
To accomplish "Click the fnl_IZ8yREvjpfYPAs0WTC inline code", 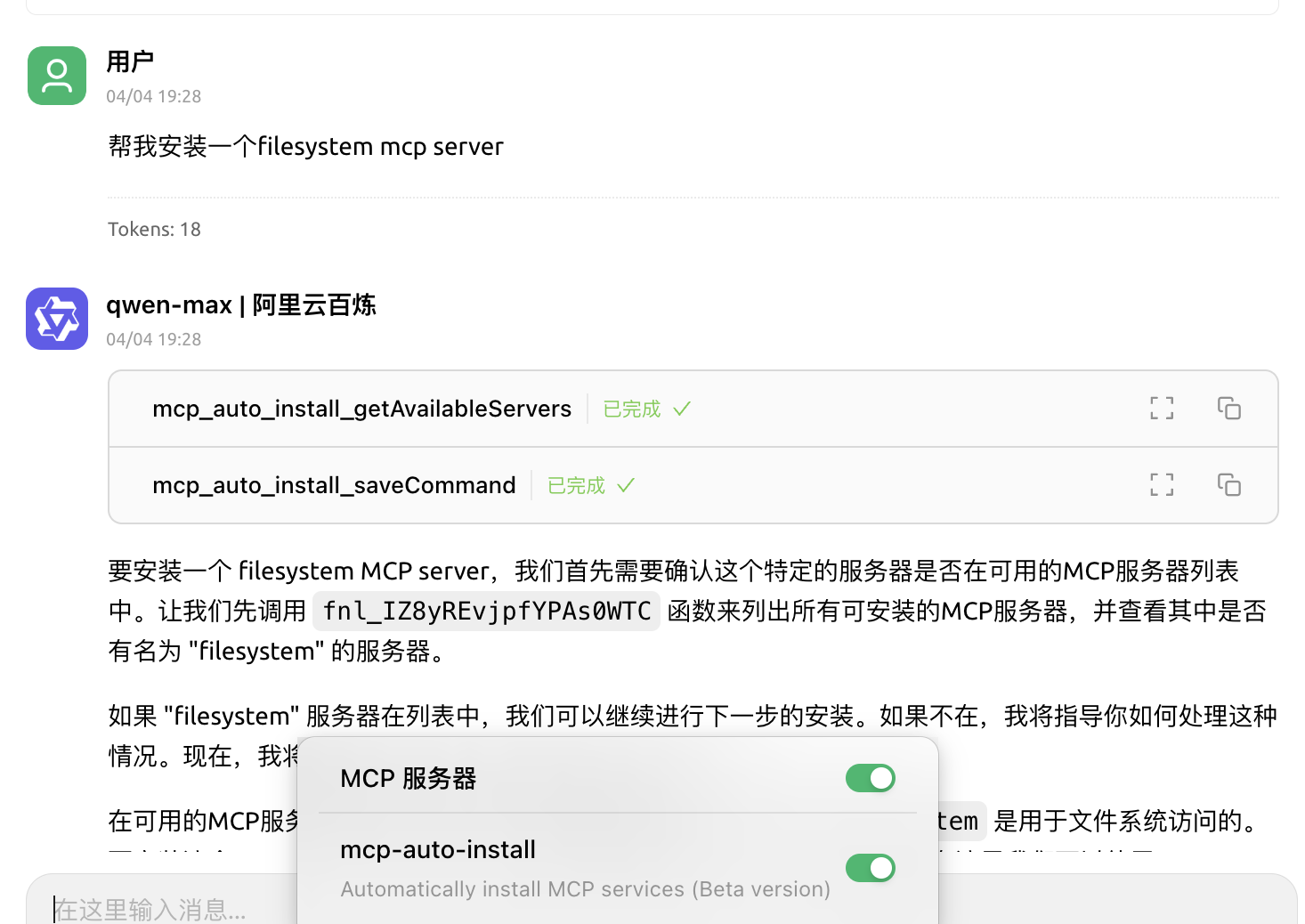I will 486,612.
